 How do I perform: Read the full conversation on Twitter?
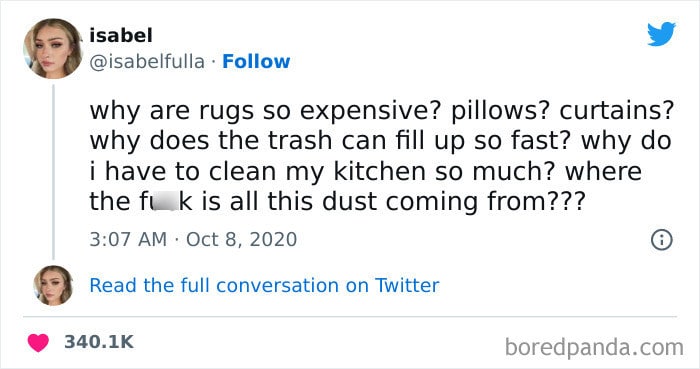tap(264, 285)
